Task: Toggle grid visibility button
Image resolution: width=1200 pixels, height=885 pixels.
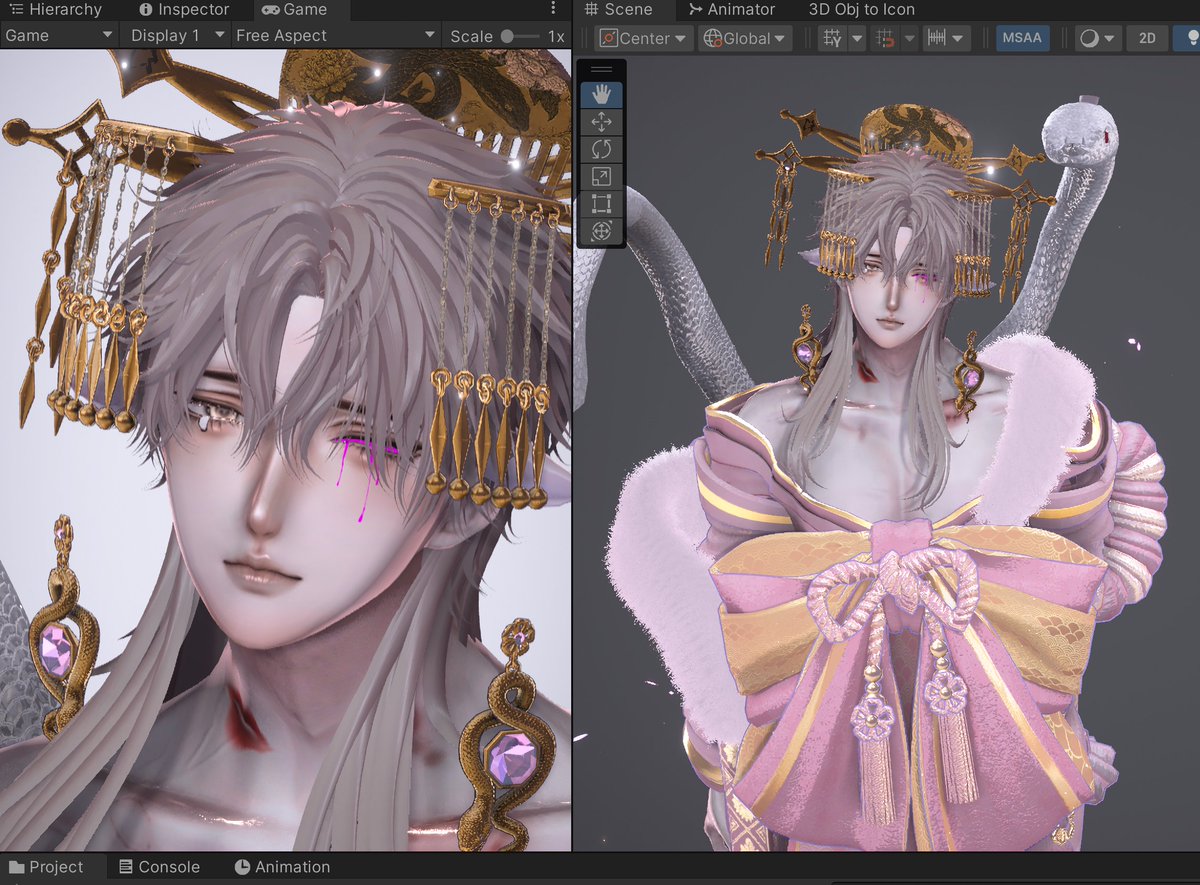Action: 832,38
